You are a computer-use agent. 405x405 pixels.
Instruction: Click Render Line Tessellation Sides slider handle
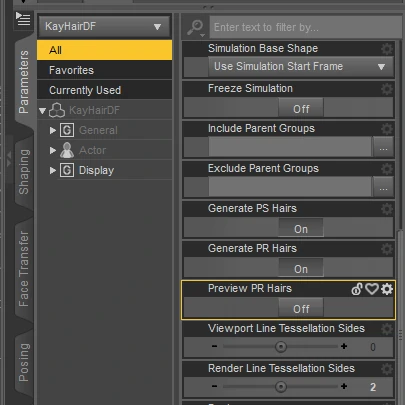pos(281,387)
